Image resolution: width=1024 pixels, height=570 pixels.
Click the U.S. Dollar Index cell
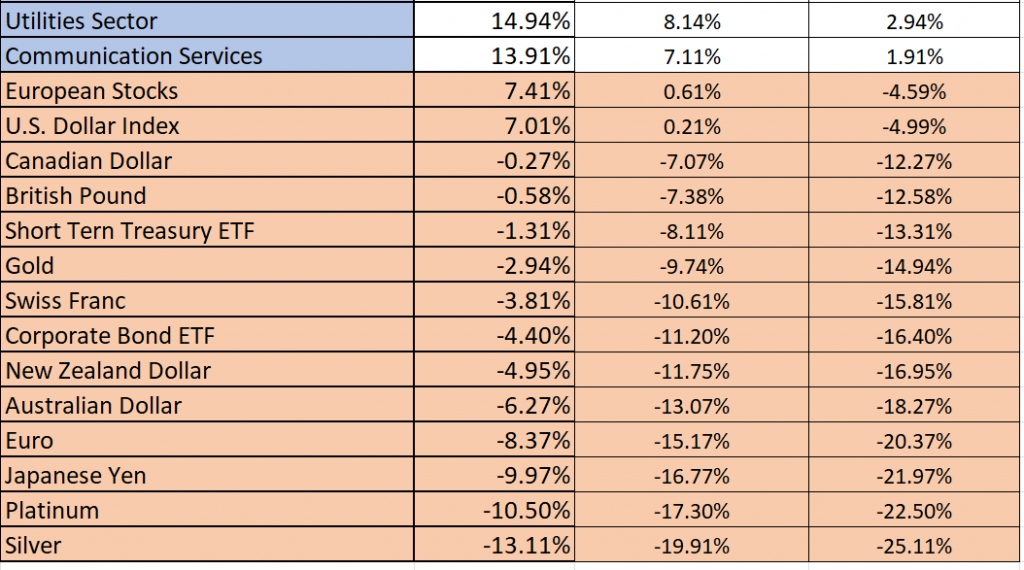click(206, 126)
